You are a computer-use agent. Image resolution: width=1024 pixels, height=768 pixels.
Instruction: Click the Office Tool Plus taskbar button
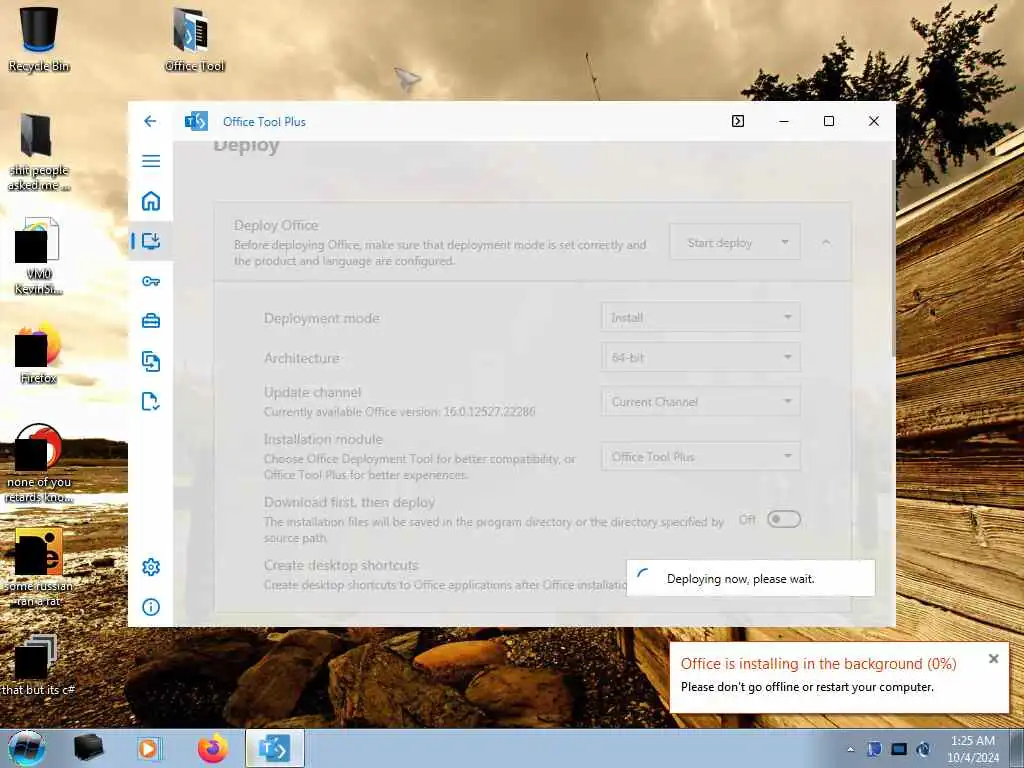click(x=274, y=748)
